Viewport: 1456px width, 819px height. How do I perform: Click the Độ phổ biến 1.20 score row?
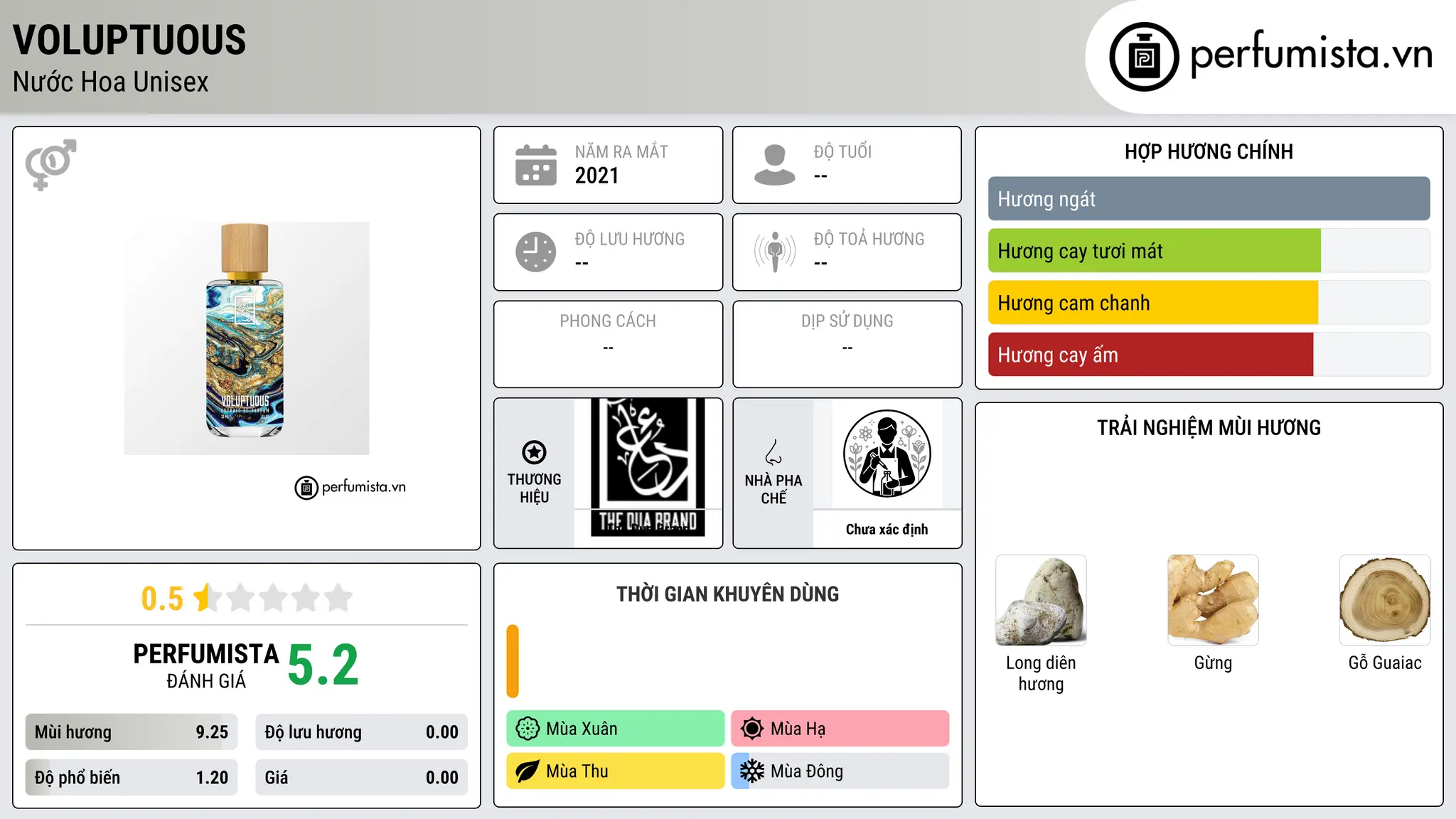pyautogui.click(x=132, y=778)
